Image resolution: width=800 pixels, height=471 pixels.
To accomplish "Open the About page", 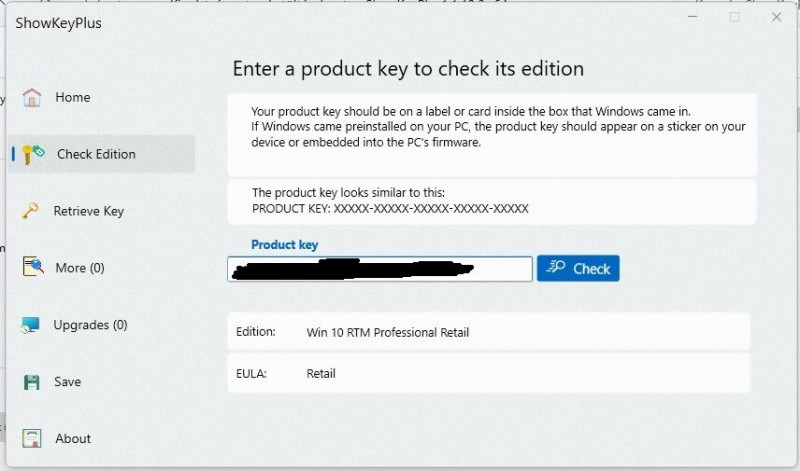I will coord(73,439).
